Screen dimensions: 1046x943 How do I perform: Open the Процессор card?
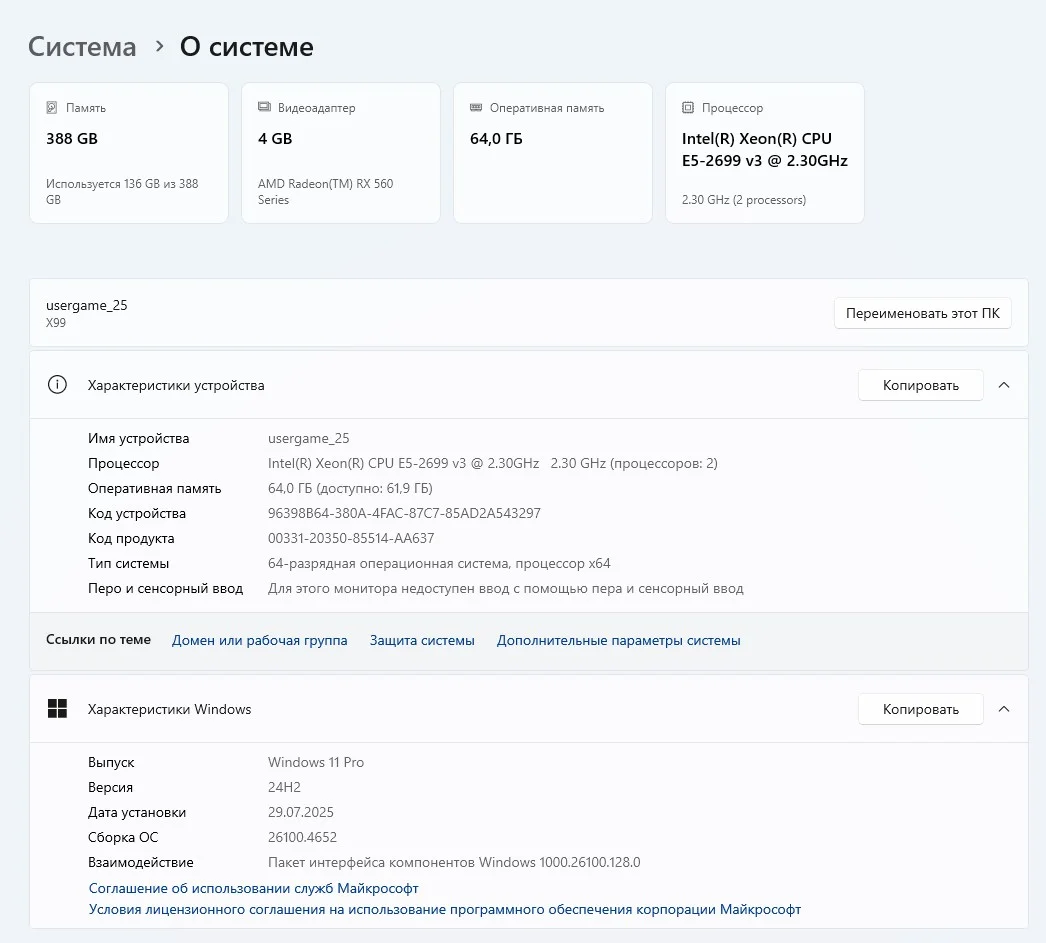(765, 153)
